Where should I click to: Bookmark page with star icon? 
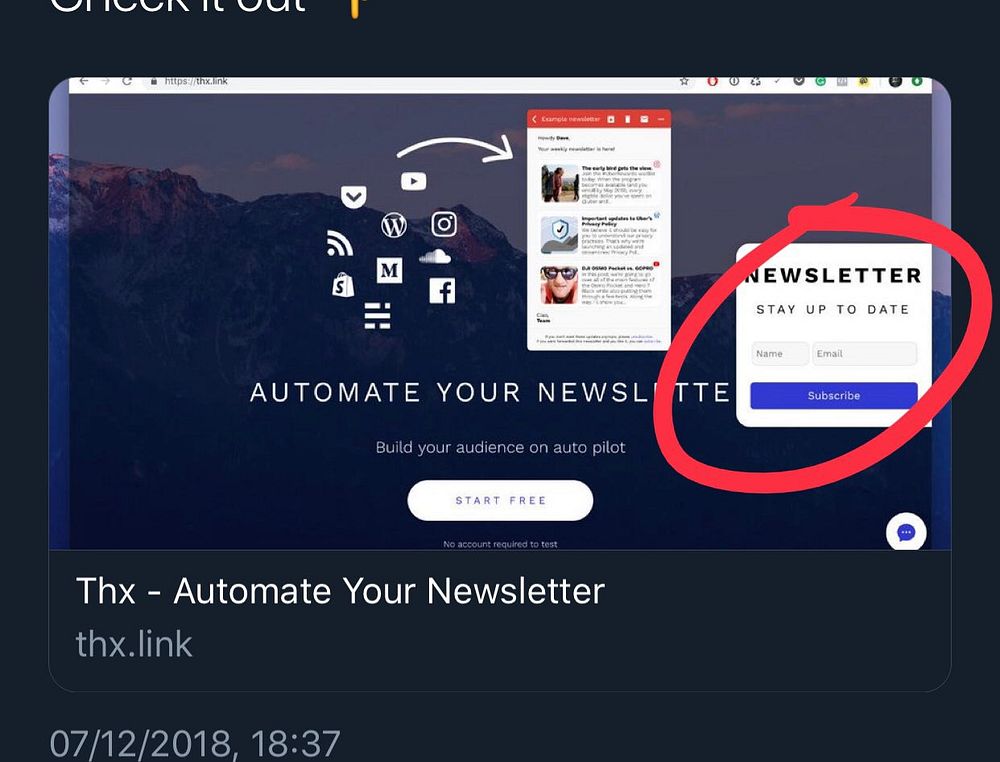point(684,82)
